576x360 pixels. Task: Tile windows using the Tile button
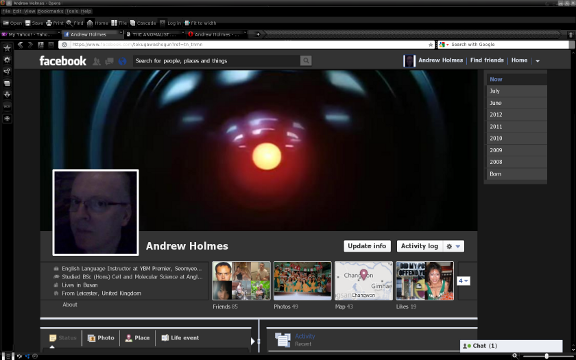point(119,23)
